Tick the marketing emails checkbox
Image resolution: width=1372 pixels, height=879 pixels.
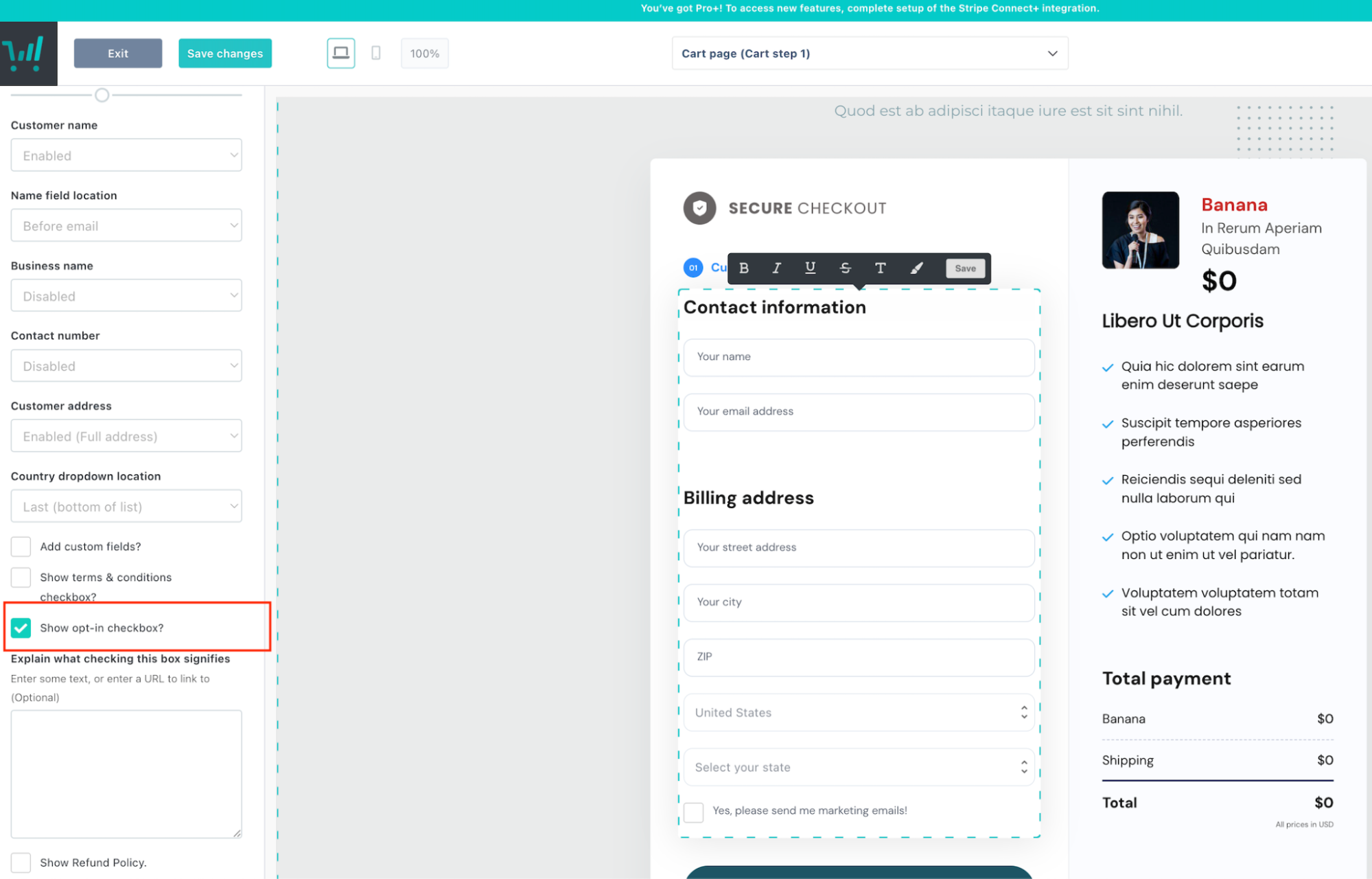click(693, 812)
